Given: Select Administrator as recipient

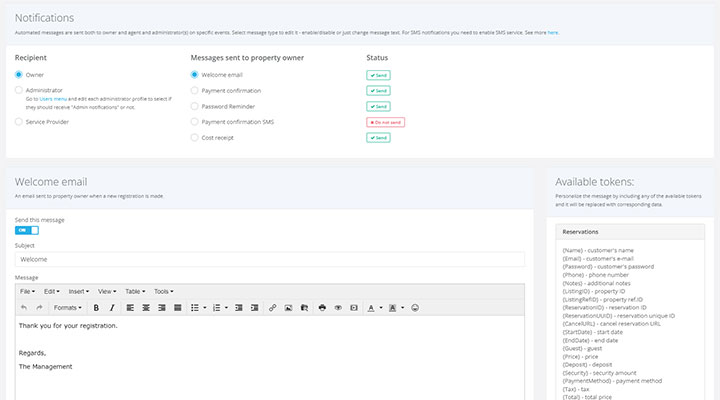Looking at the screenshot, I should (18, 90).
